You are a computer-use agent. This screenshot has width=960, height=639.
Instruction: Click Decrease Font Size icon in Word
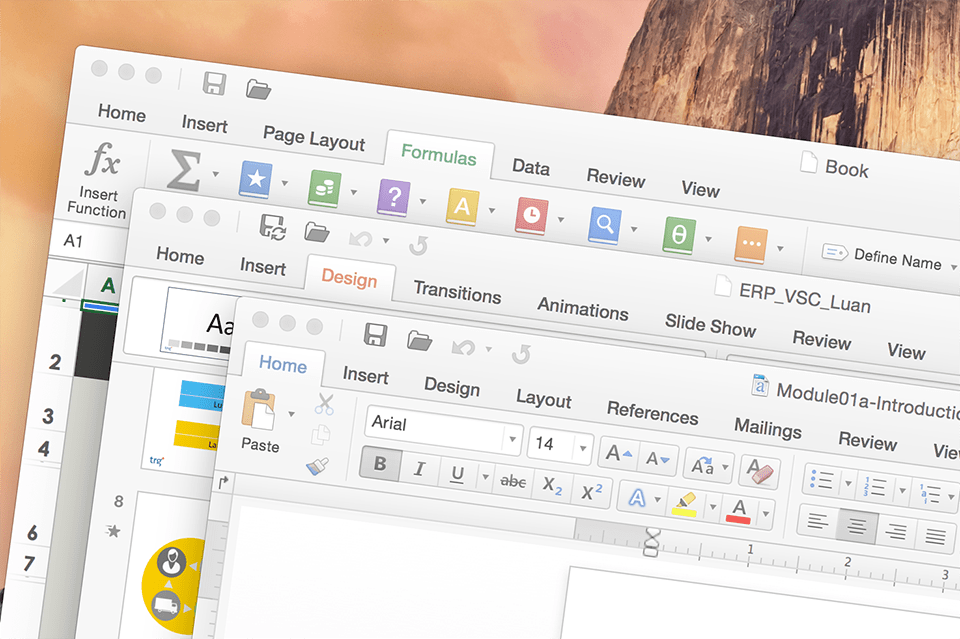tap(658, 458)
